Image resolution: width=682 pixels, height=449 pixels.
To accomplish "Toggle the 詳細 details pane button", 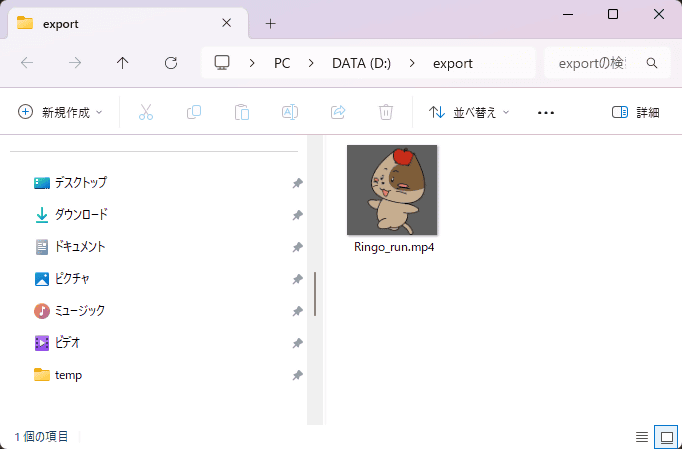I will coord(636,112).
